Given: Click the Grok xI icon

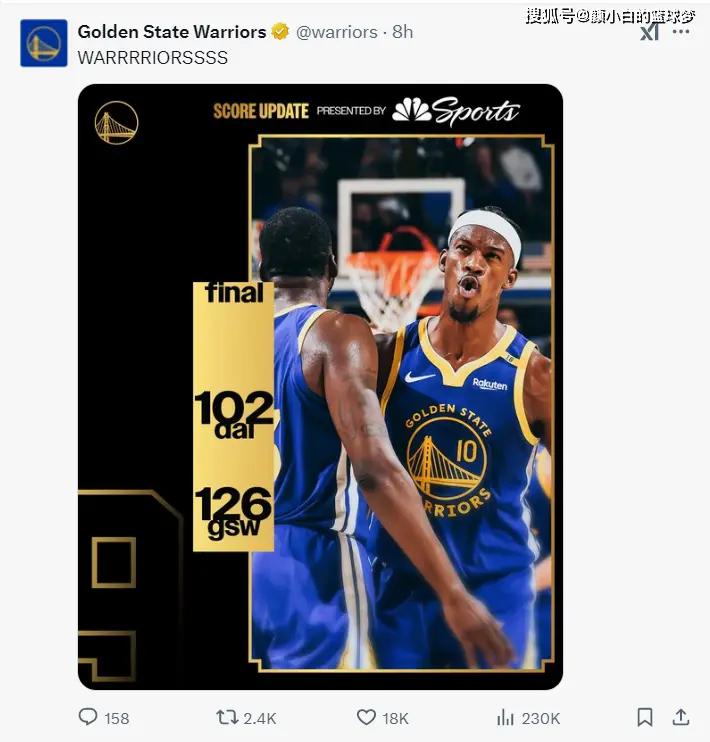Looking at the screenshot, I should tap(650, 32).
